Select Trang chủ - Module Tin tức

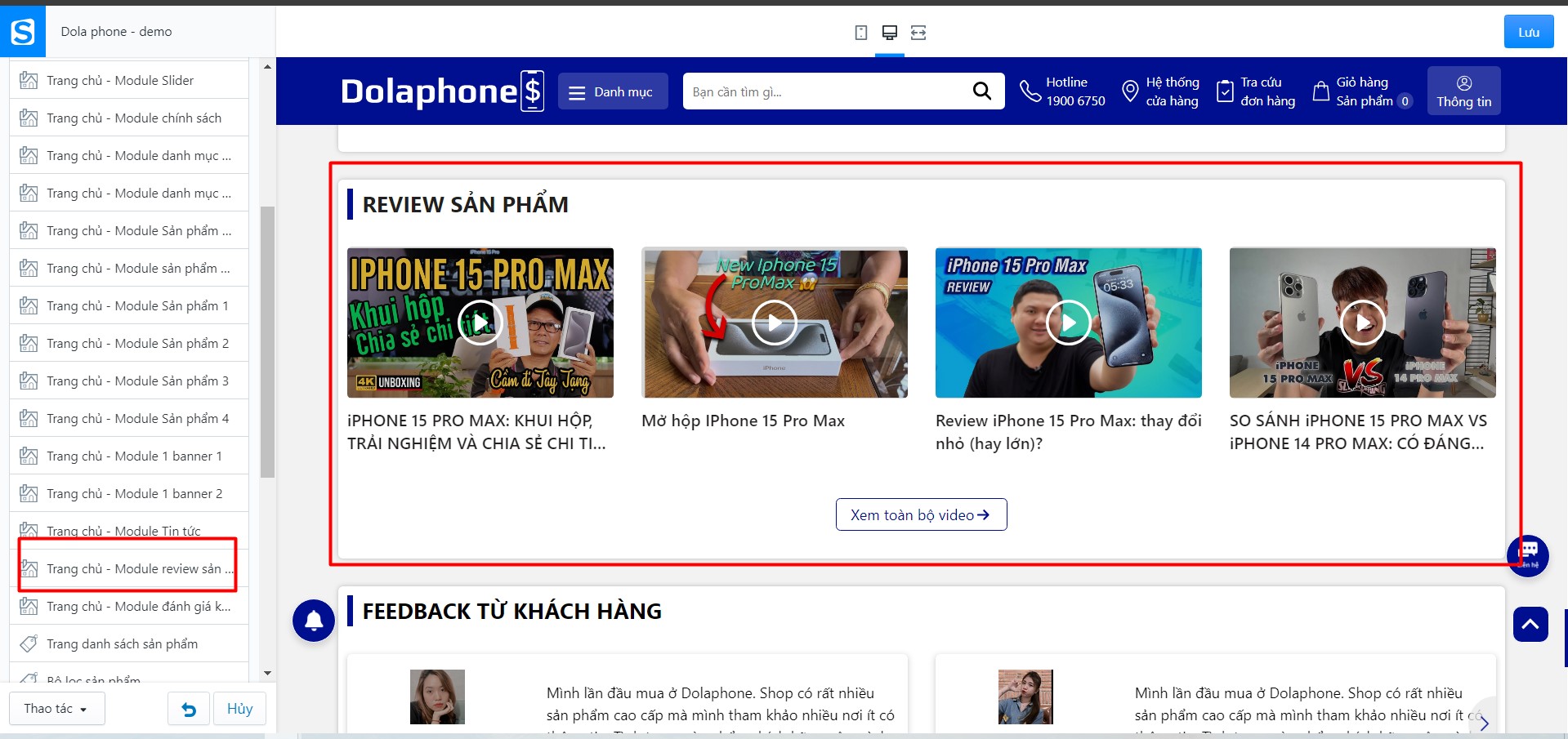pos(129,531)
